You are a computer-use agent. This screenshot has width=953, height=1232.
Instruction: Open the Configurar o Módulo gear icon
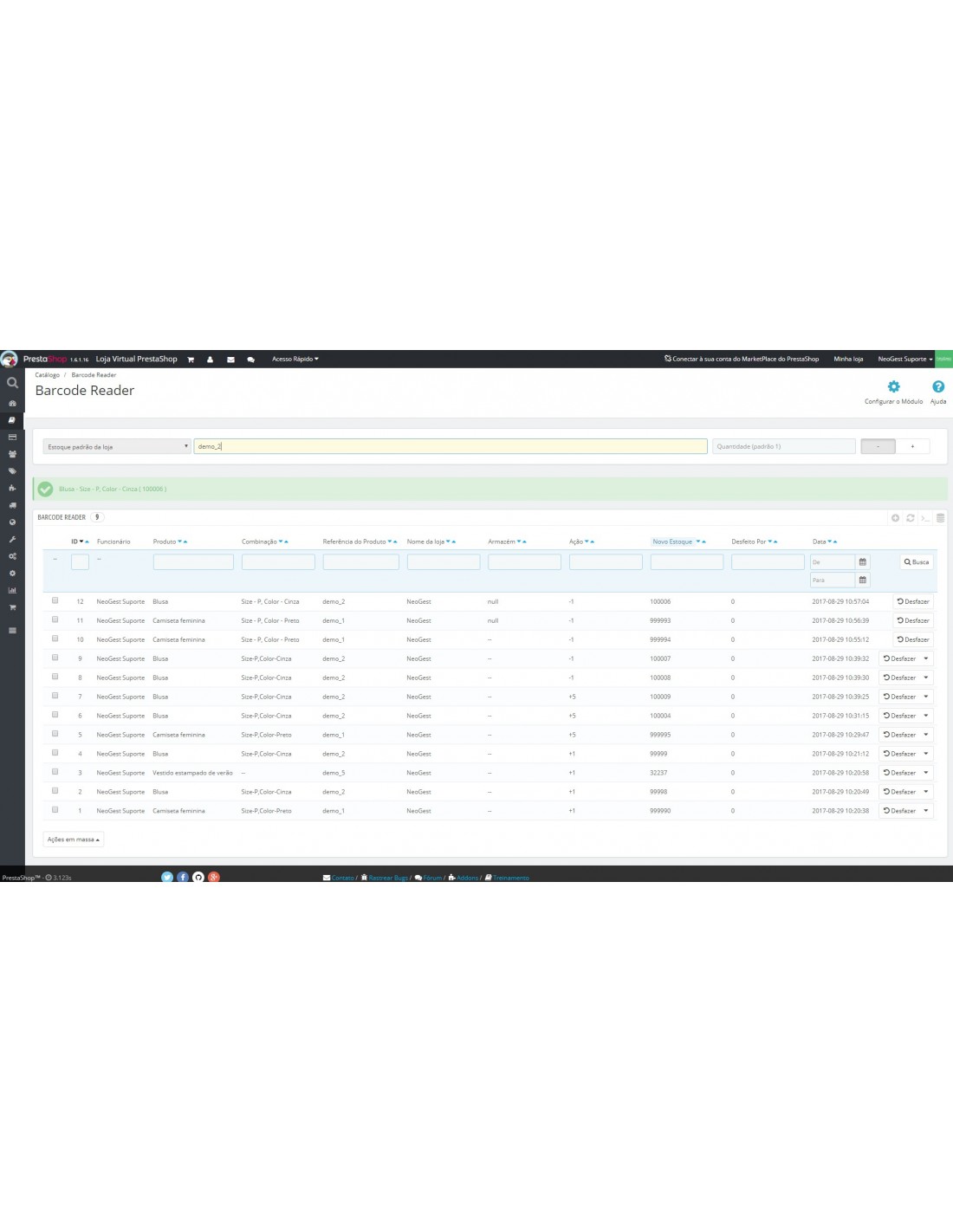(x=893, y=387)
